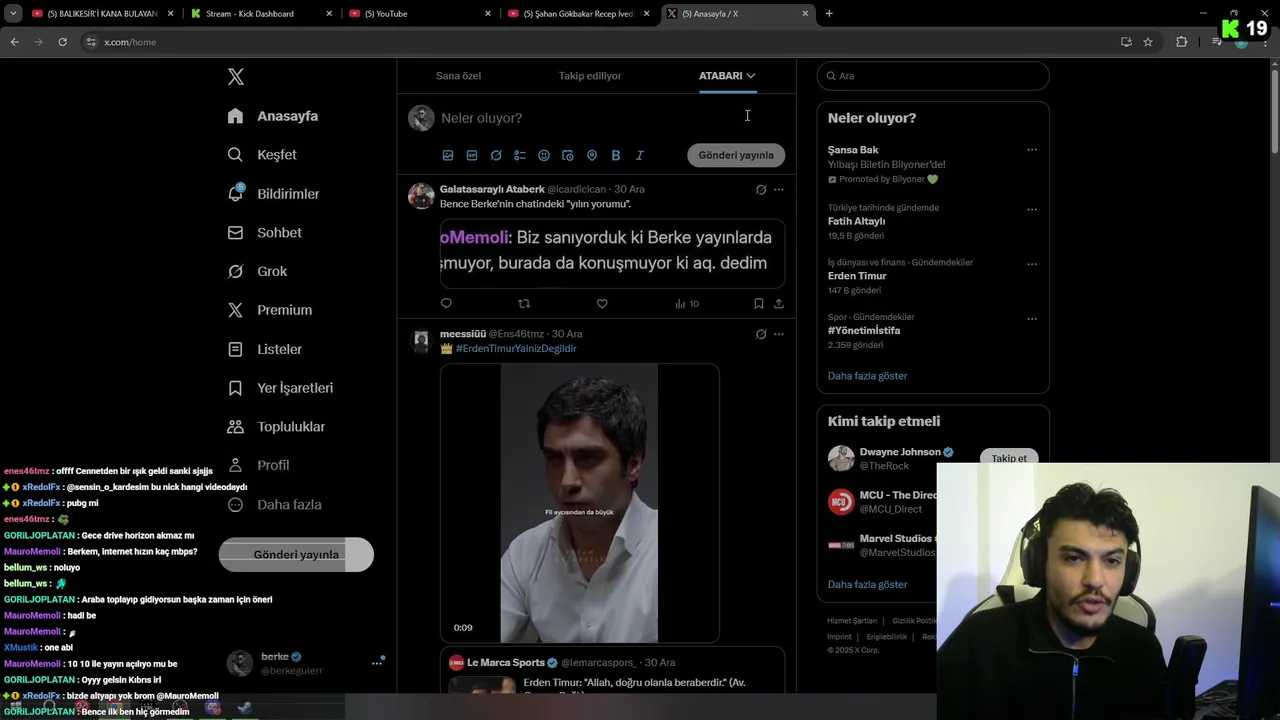Bookmark Galatasaraylı Ataberk's post
The height and width of the screenshot is (720, 1280).
pyautogui.click(x=759, y=303)
